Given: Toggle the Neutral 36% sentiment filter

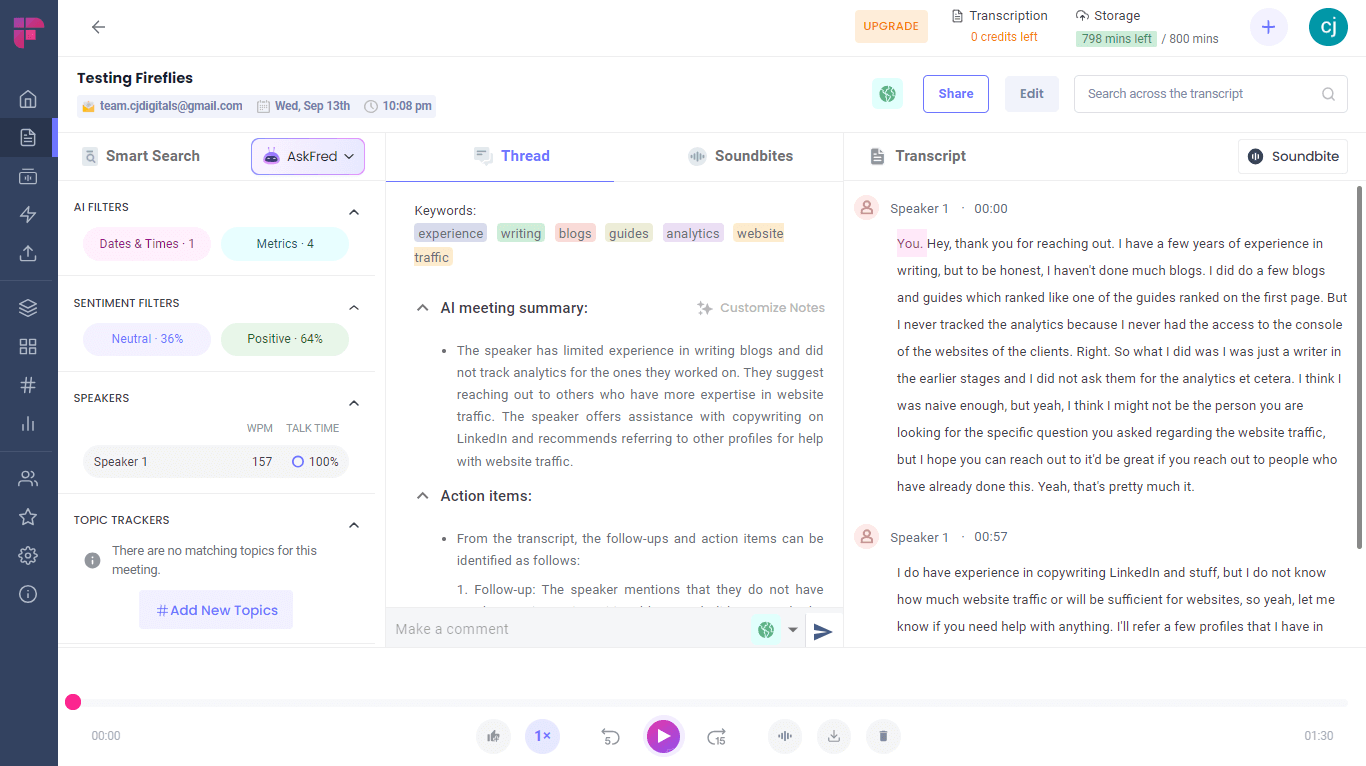Looking at the screenshot, I should [x=147, y=339].
